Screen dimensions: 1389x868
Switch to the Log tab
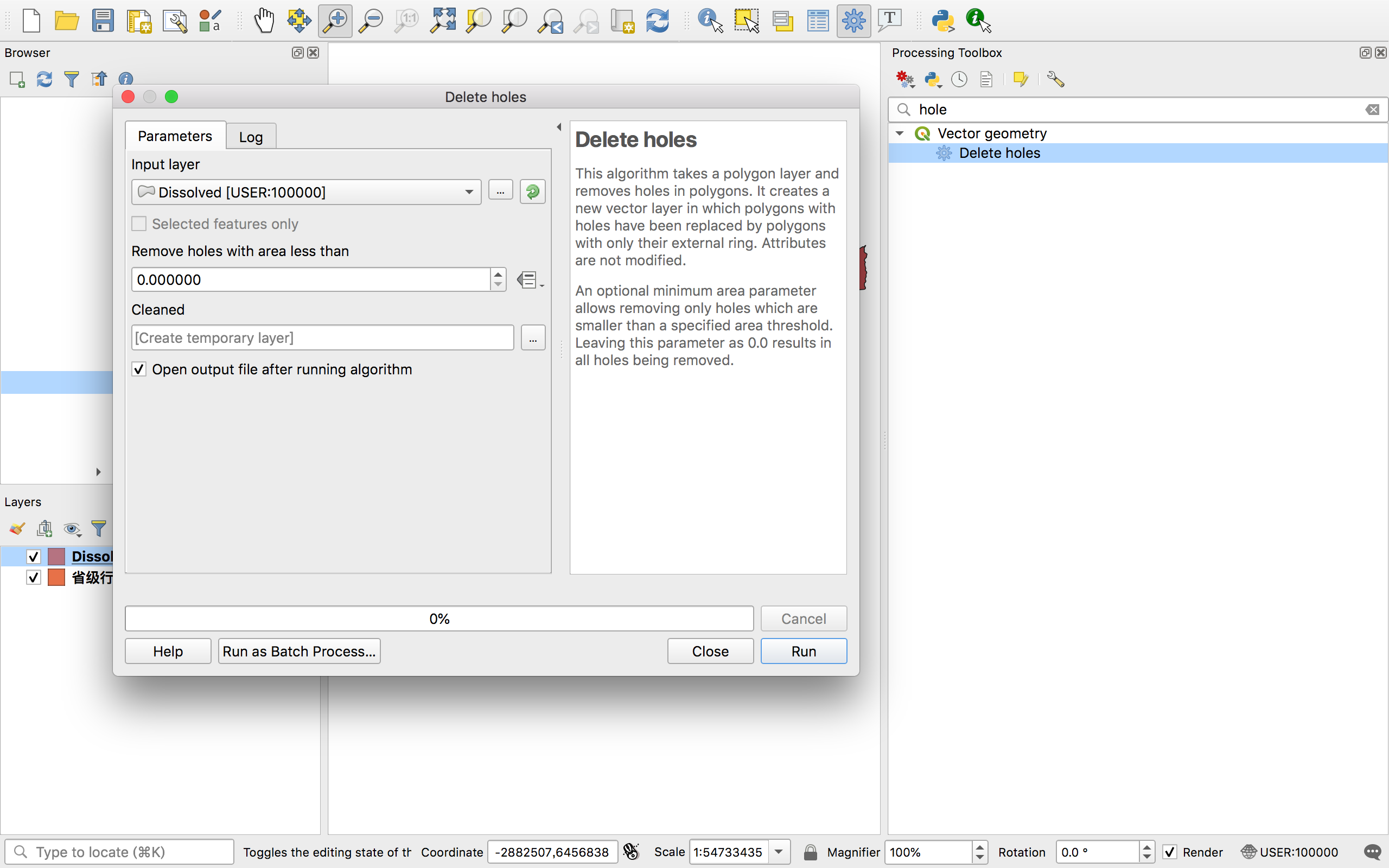click(251, 137)
